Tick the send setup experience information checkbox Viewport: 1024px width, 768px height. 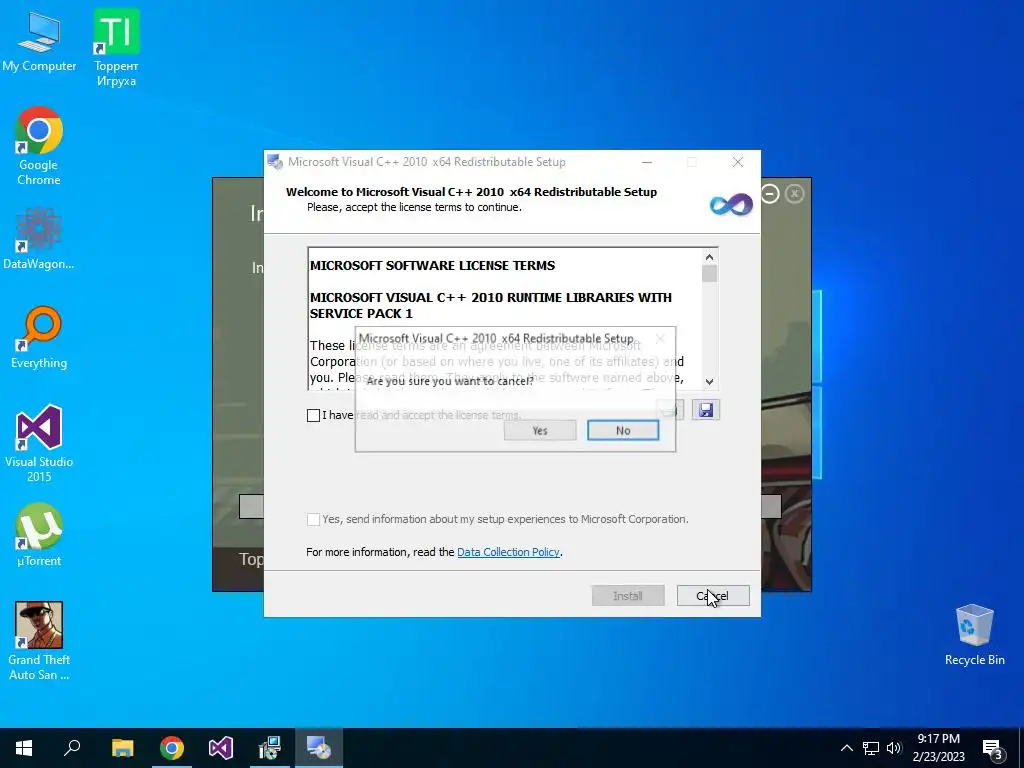coord(313,519)
